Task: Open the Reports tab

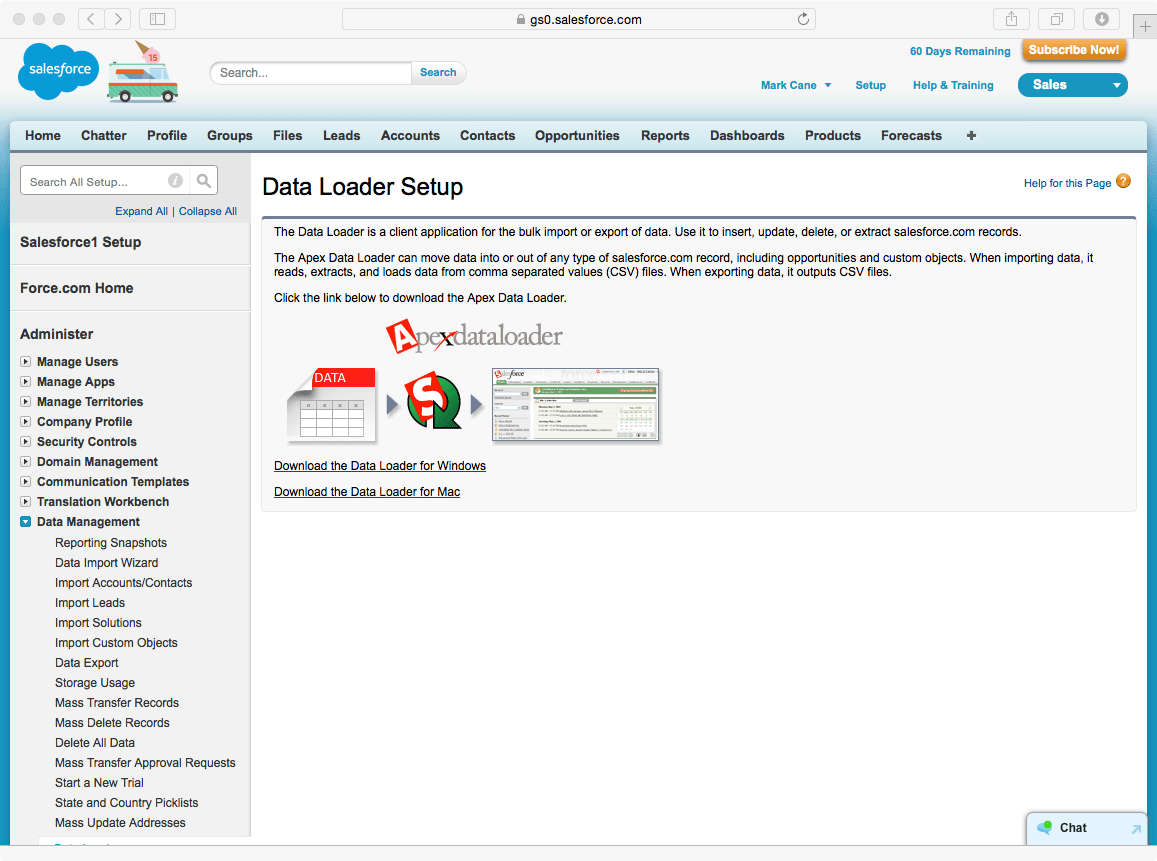Action: (x=665, y=136)
